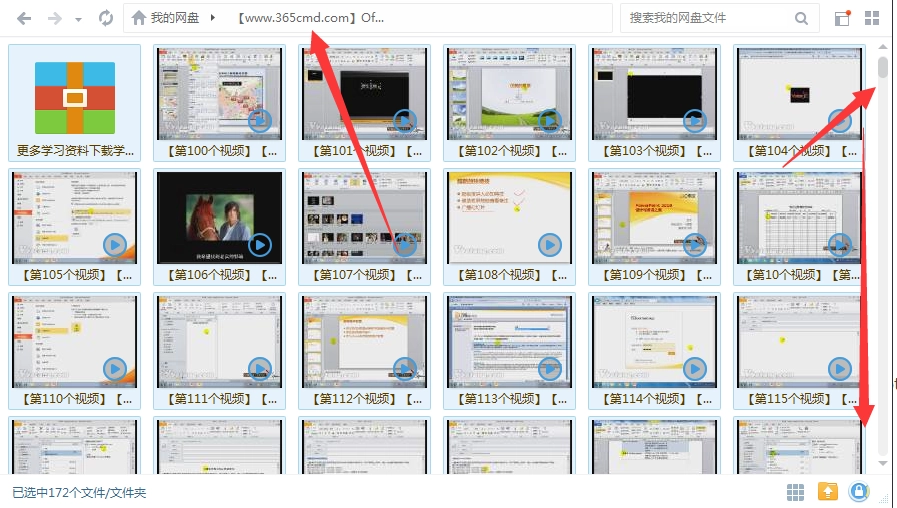Play the 第108个视频 video
The width and height of the screenshot is (897, 508).
(x=549, y=244)
